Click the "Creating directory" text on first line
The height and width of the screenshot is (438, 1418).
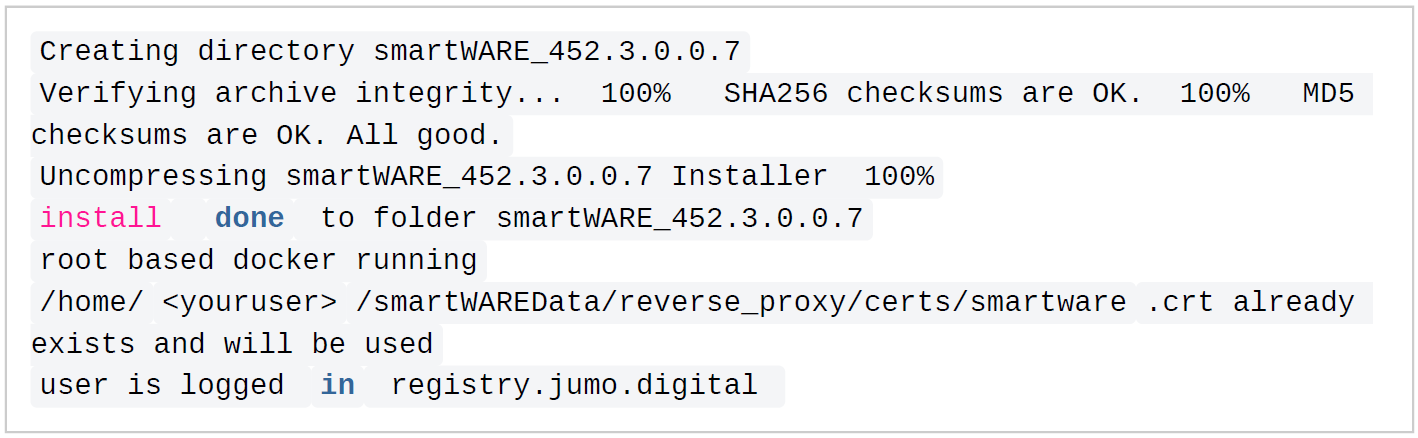196,51
